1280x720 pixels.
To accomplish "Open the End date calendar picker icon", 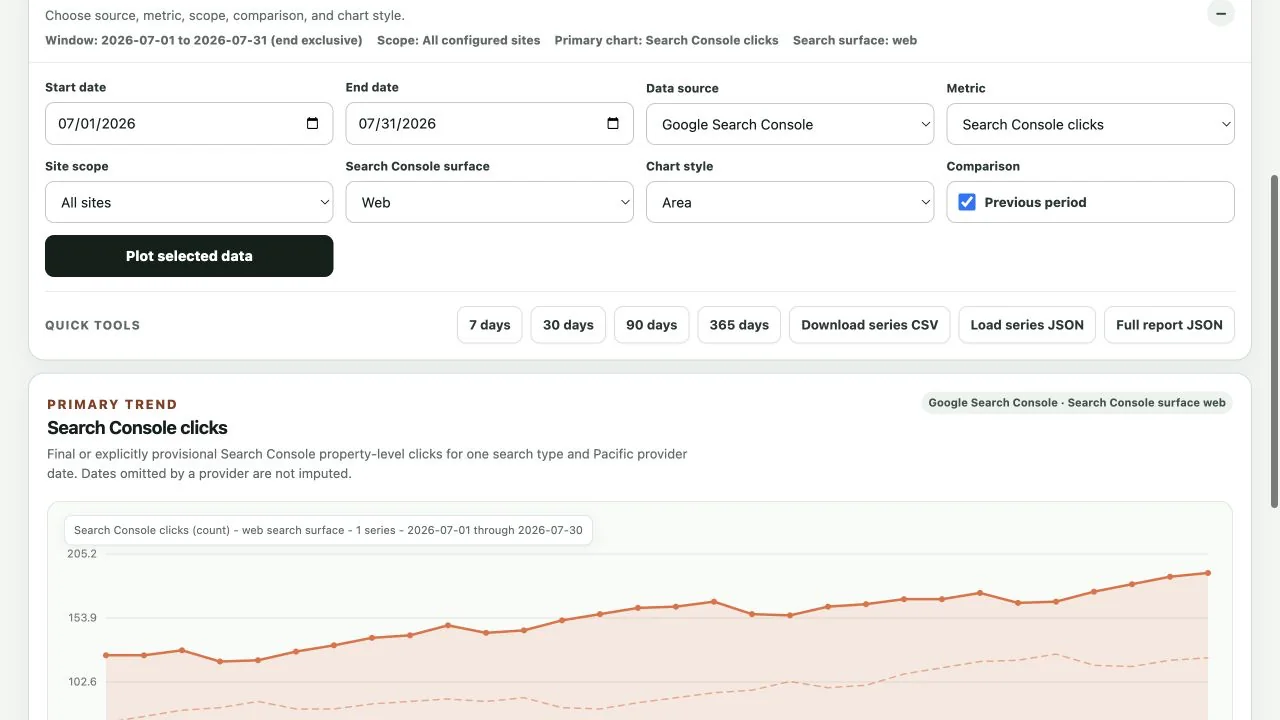I will (613, 124).
